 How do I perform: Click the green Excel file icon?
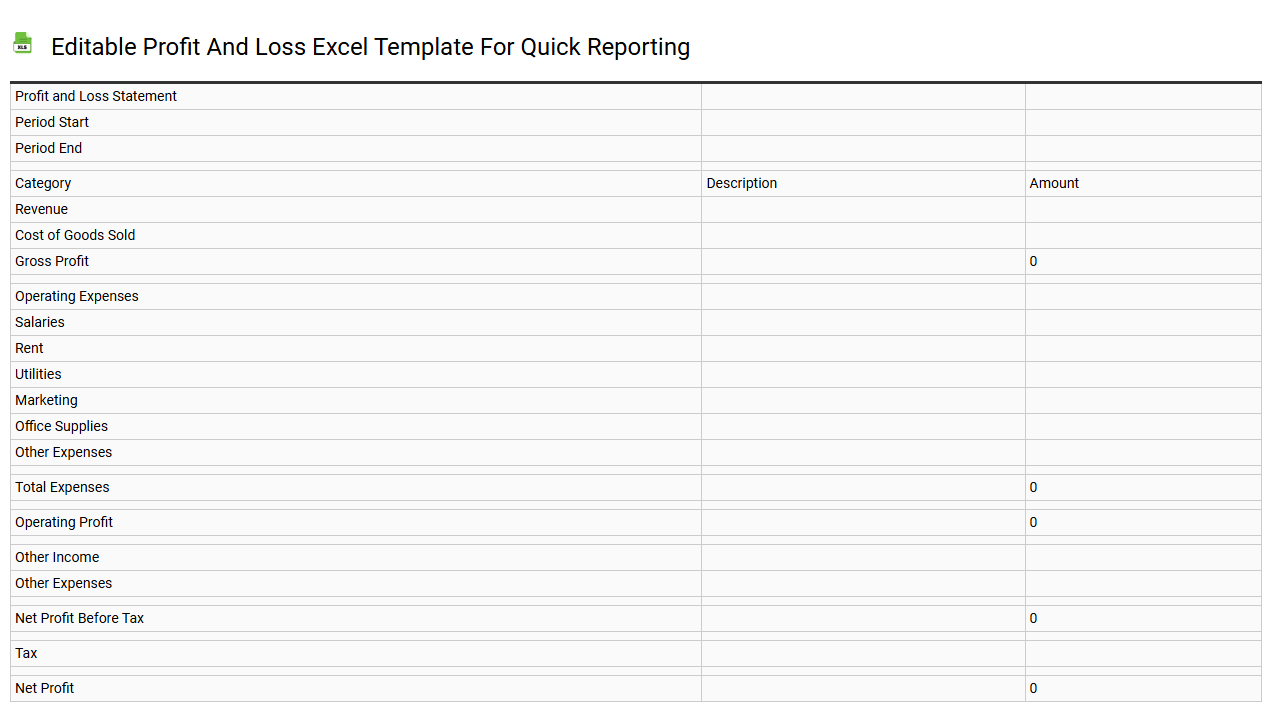22,43
